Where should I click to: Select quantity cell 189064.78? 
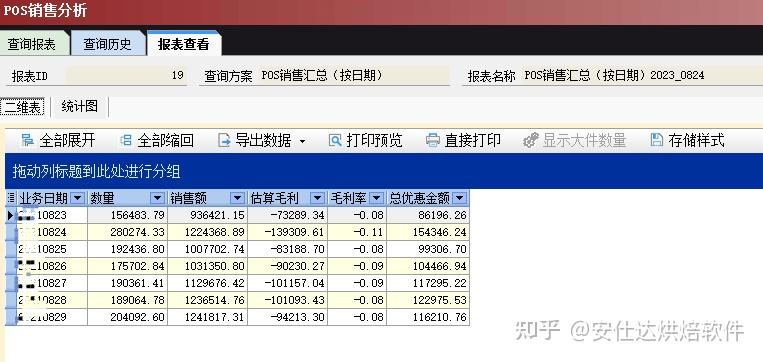point(127,300)
